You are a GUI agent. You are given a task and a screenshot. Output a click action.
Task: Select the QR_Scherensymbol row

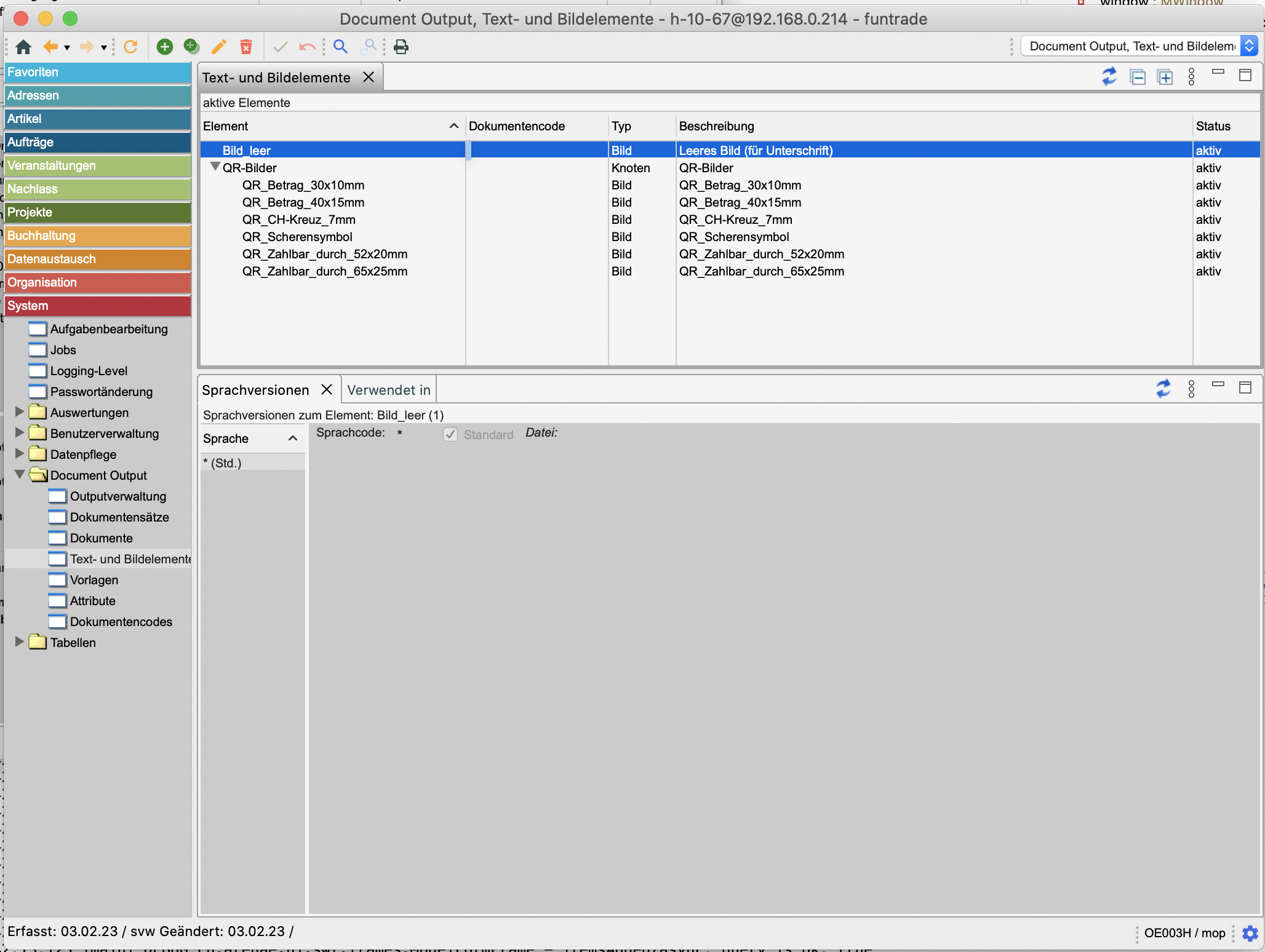click(297, 237)
